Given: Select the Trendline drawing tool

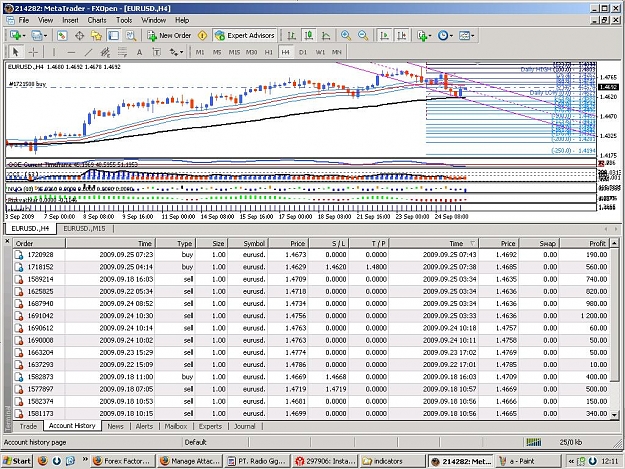Looking at the screenshot, I should 88,52.
